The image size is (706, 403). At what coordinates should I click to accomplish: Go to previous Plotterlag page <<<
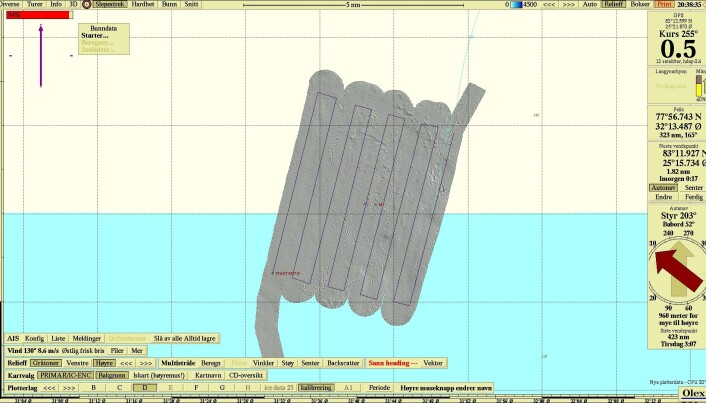point(49,388)
